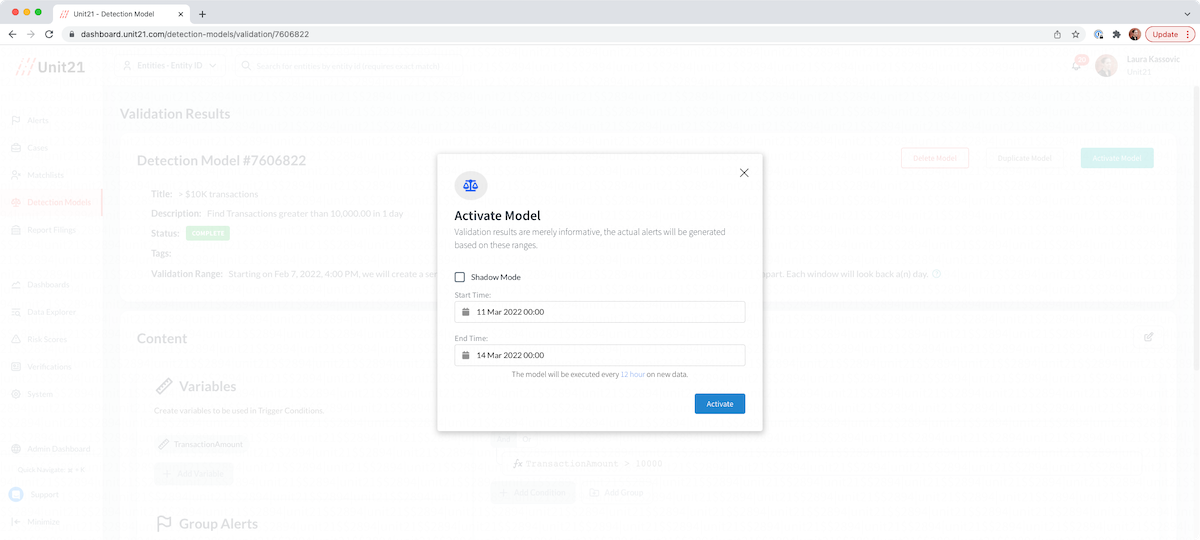
Task: Click the password manager extension icon
Action: coord(1099,34)
